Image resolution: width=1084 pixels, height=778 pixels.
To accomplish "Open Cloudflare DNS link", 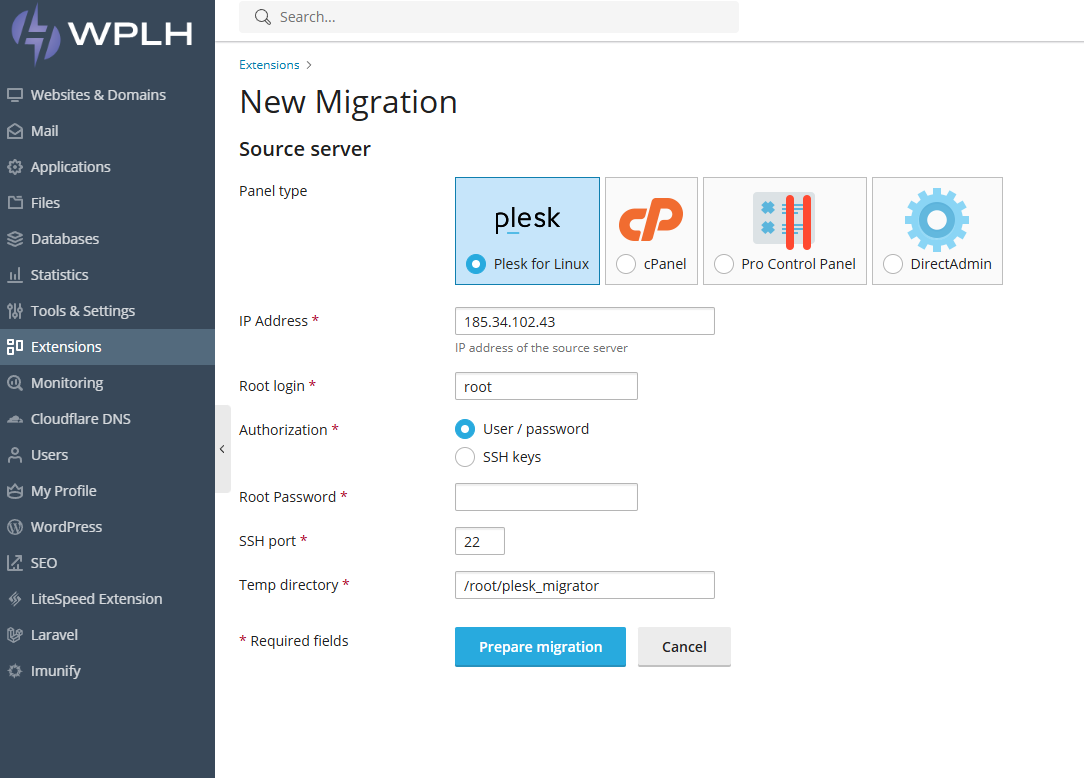I will 107,418.
